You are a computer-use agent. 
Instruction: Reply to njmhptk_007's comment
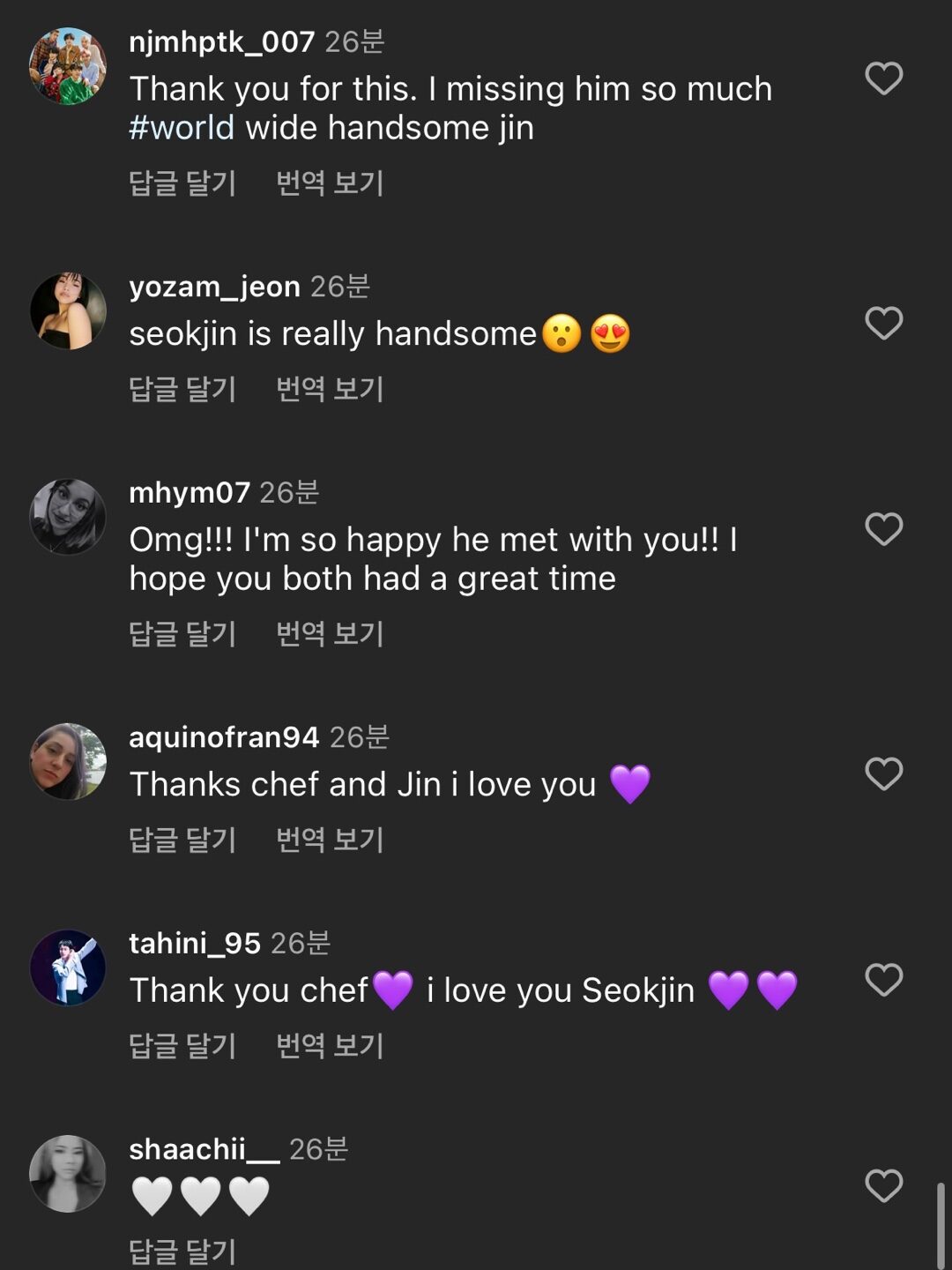pyautogui.click(x=182, y=183)
